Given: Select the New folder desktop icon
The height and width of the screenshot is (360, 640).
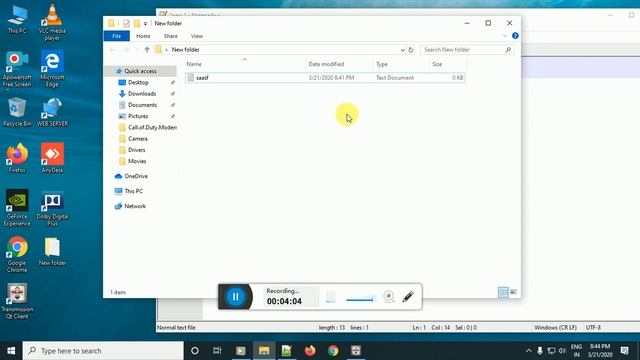Looking at the screenshot, I should 52,252.
